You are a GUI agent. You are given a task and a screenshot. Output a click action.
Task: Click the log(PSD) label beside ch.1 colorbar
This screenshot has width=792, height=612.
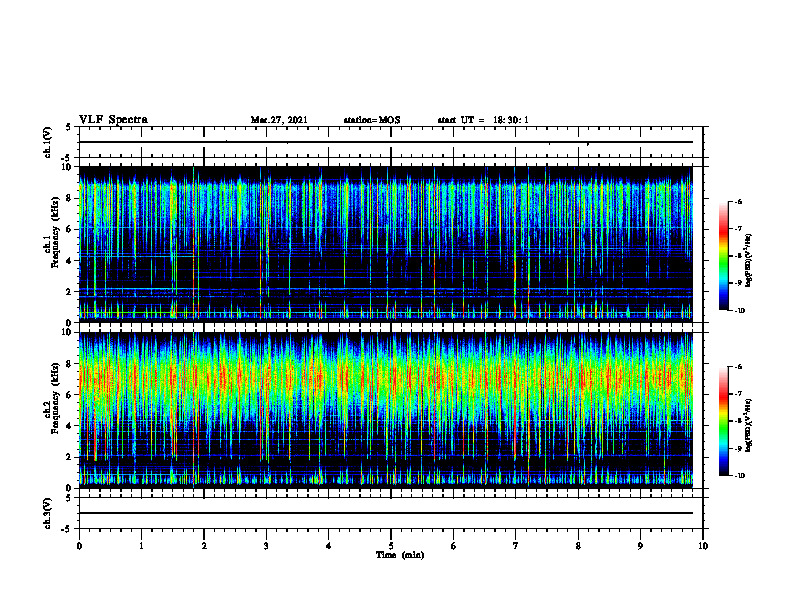click(x=749, y=261)
